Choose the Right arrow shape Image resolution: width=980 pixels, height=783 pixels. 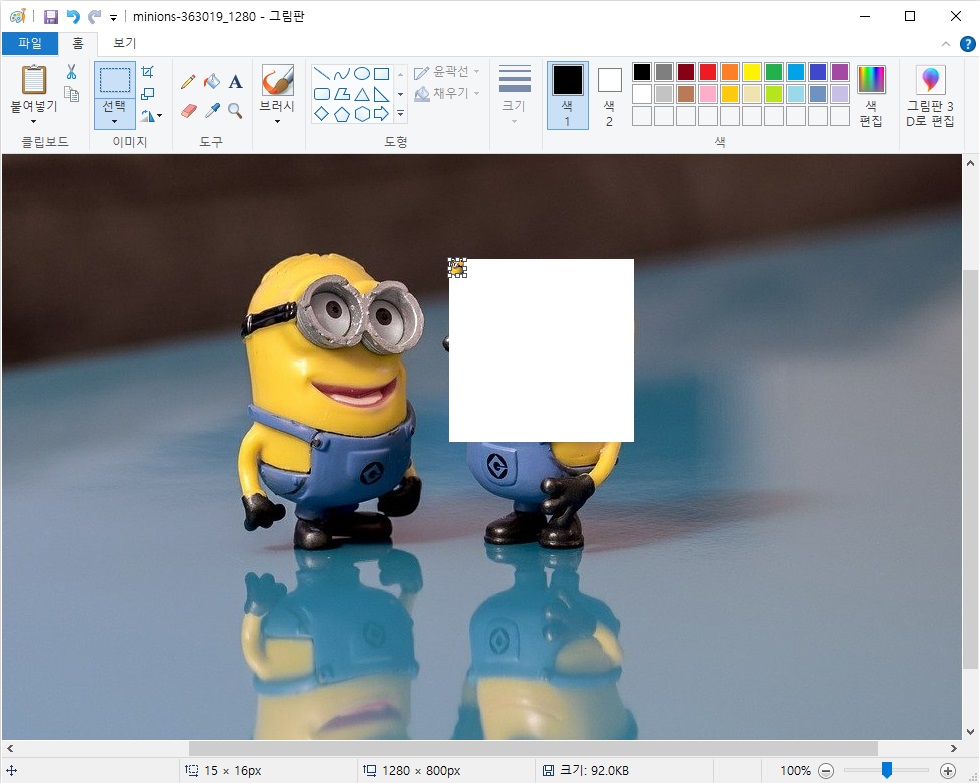381,114
